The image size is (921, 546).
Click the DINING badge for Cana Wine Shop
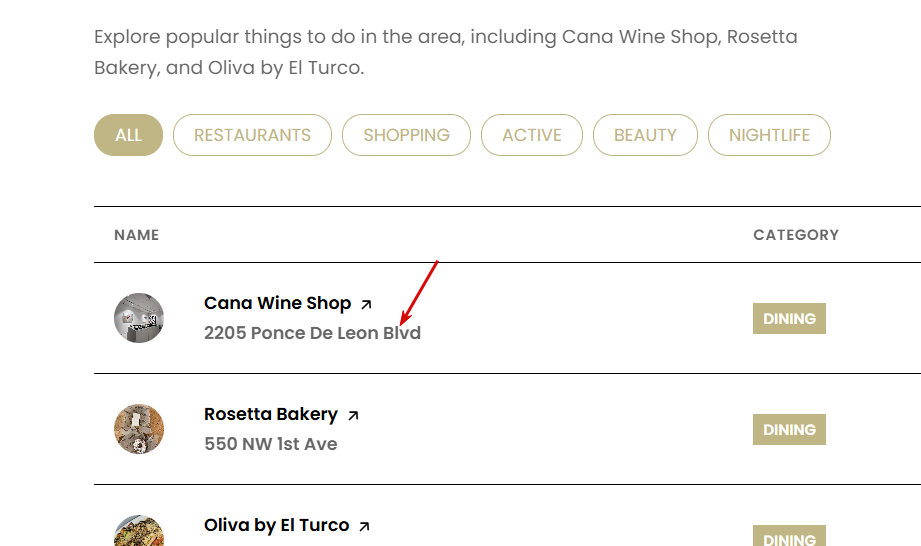pos(789,319)
